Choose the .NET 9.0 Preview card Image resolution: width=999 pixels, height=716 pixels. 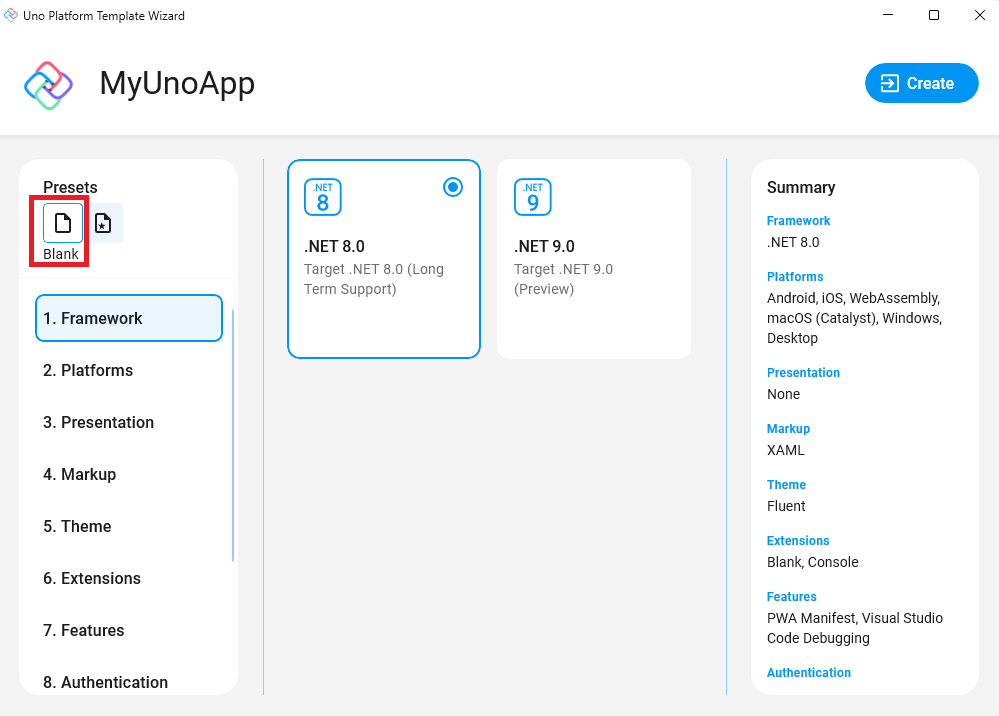click(593, 259)
